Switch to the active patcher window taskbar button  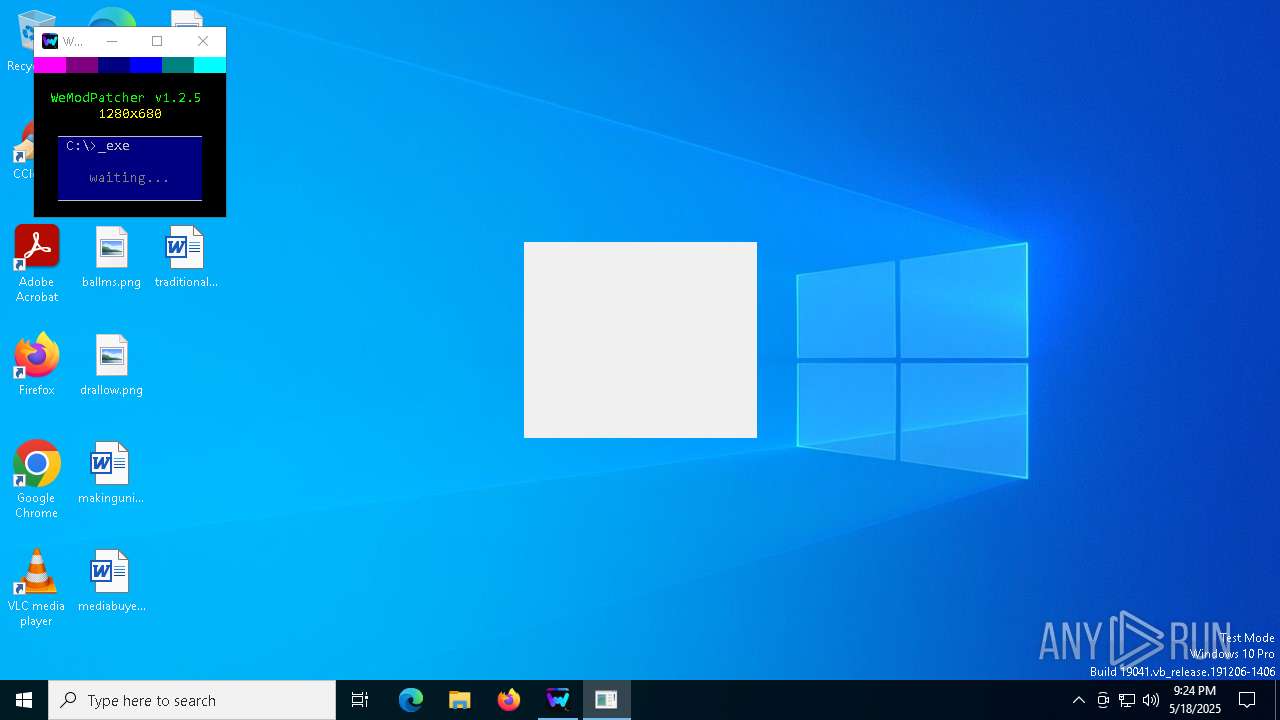coord(606,700)
